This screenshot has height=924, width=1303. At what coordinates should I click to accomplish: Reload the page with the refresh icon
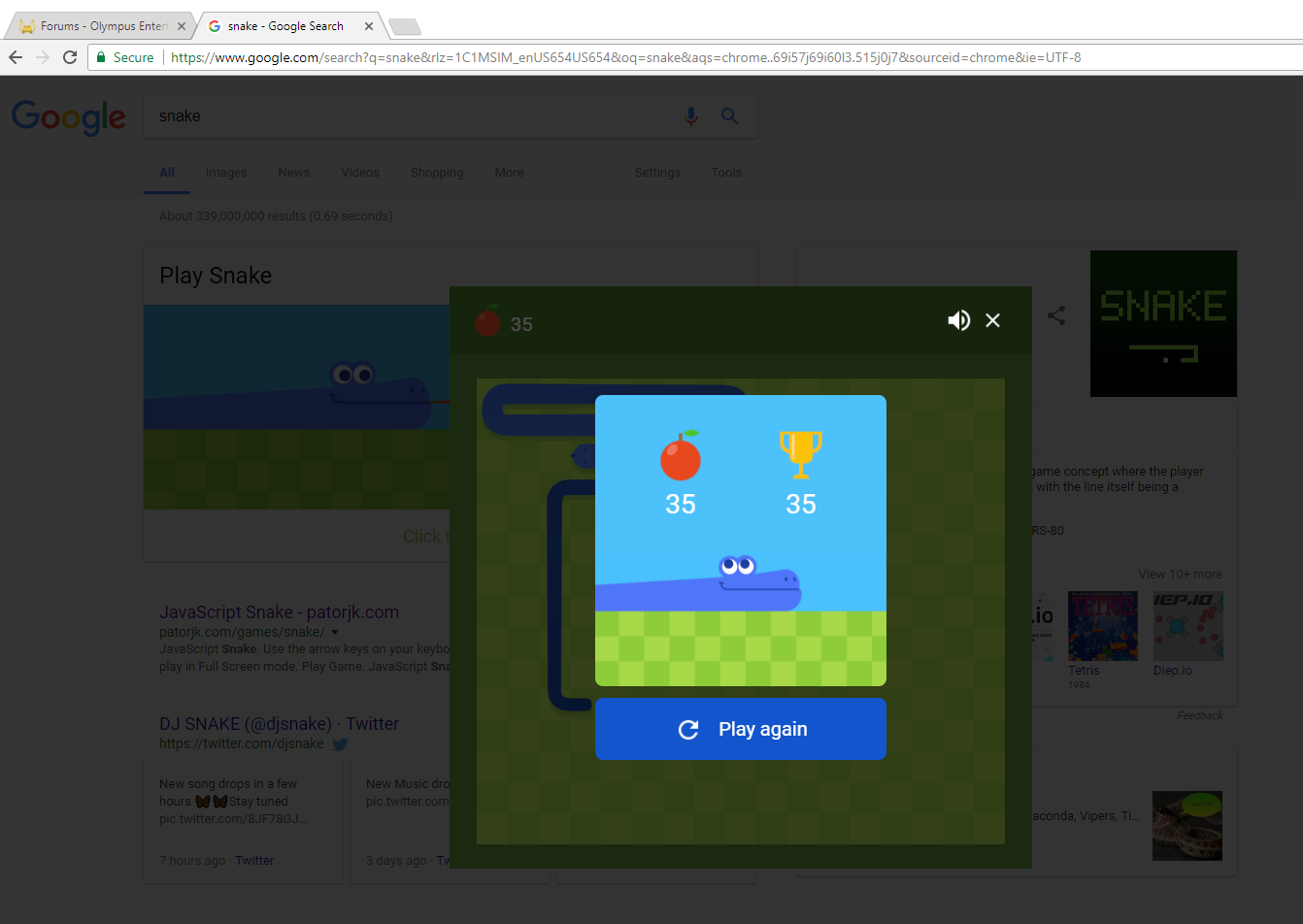[70, 57]
